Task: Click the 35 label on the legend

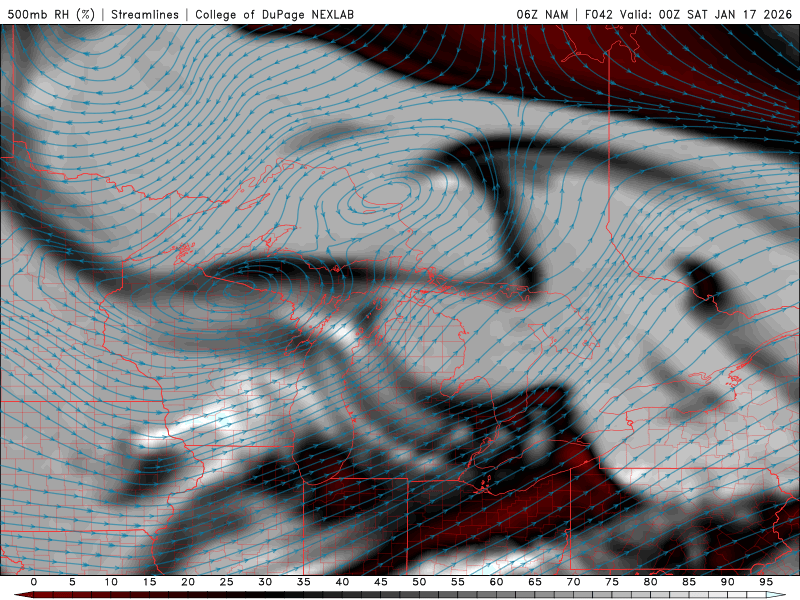Action: click(x=304, y=582)
